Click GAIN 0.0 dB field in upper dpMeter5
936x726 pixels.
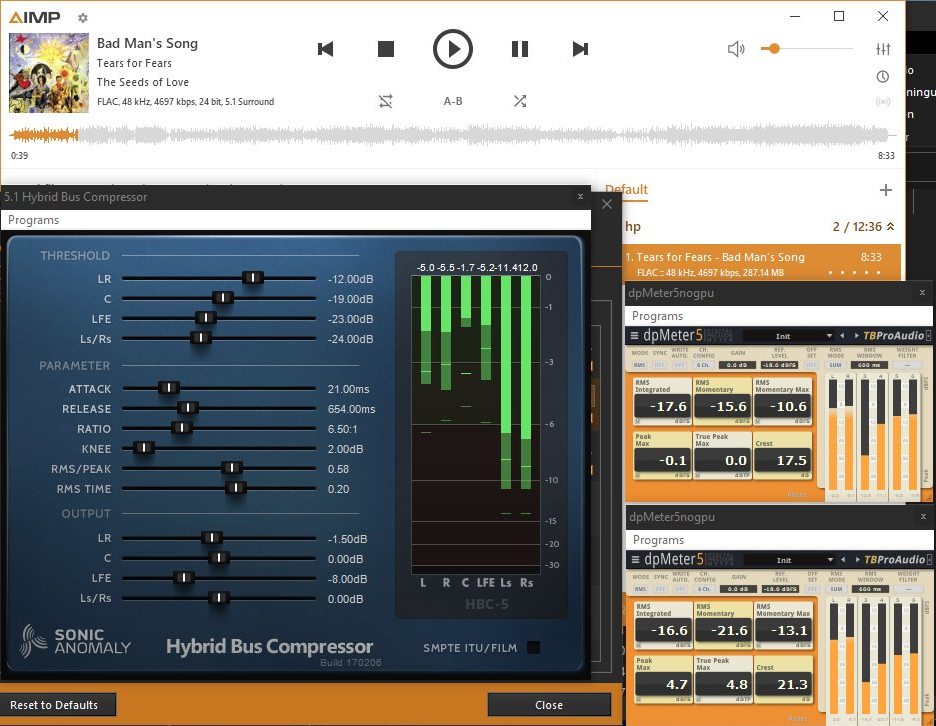737,365
